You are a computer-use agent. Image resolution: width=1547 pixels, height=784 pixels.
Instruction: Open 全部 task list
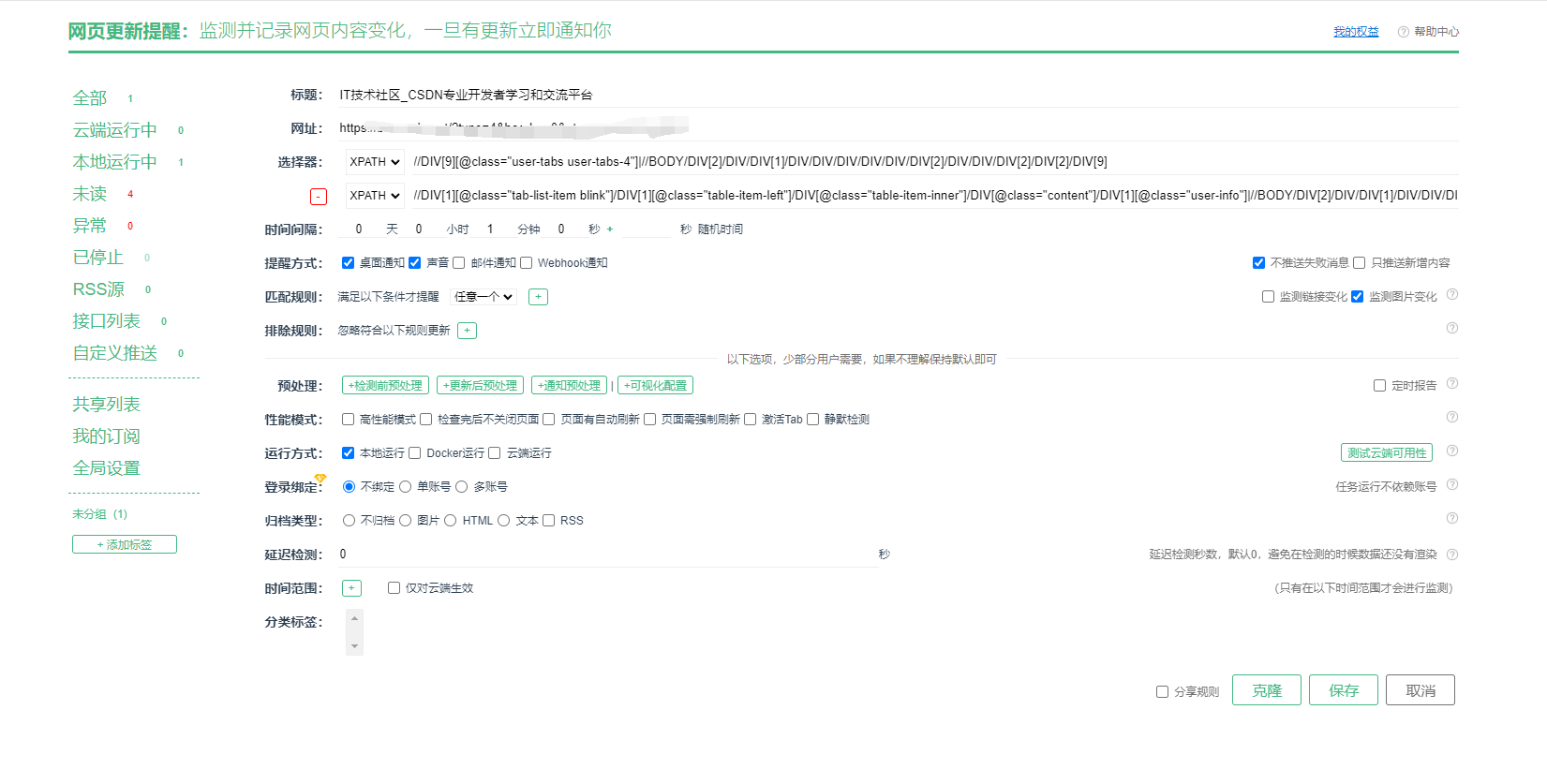90,98
